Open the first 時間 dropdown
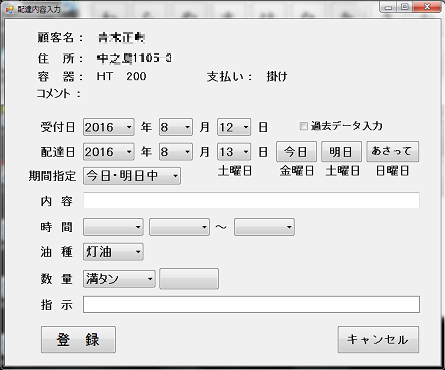Screen dimensions: 445x370 [113, 227]
